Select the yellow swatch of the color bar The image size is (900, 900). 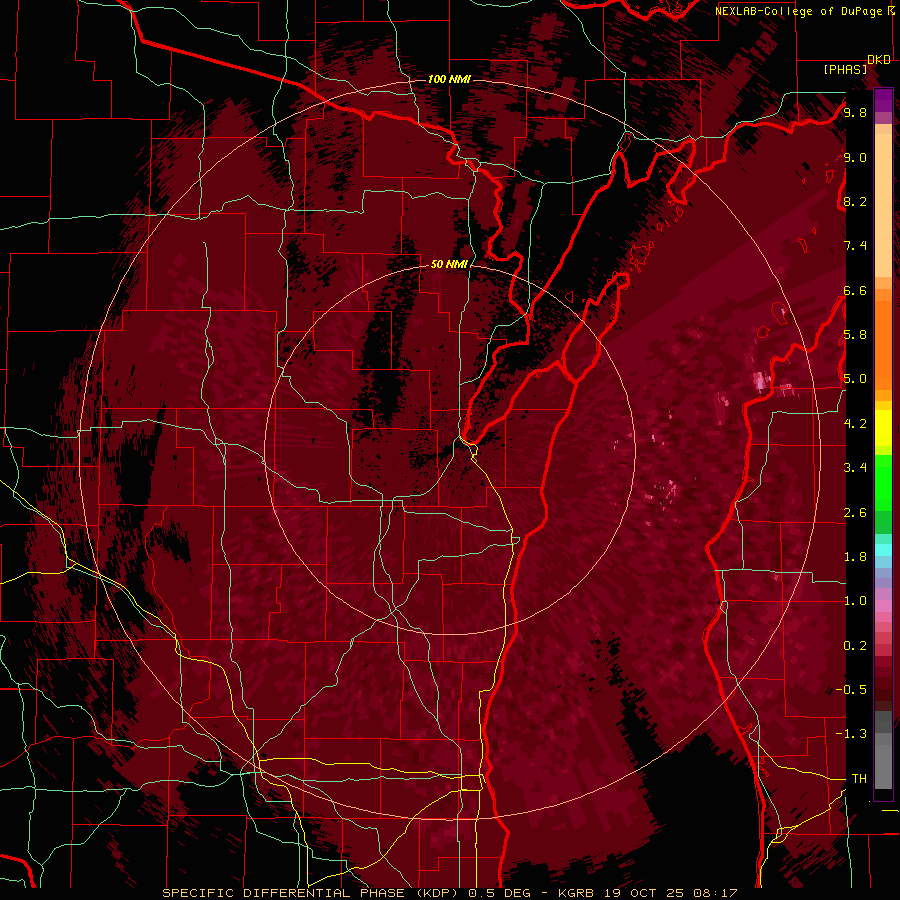coord(883,428)
